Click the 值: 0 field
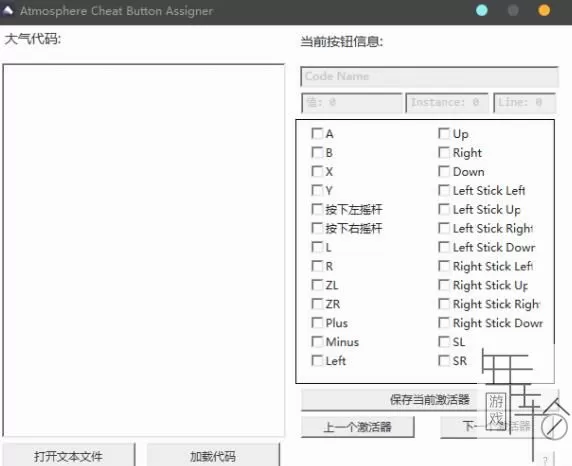Screen dimensions: 572x466 (x=352, y=103)
